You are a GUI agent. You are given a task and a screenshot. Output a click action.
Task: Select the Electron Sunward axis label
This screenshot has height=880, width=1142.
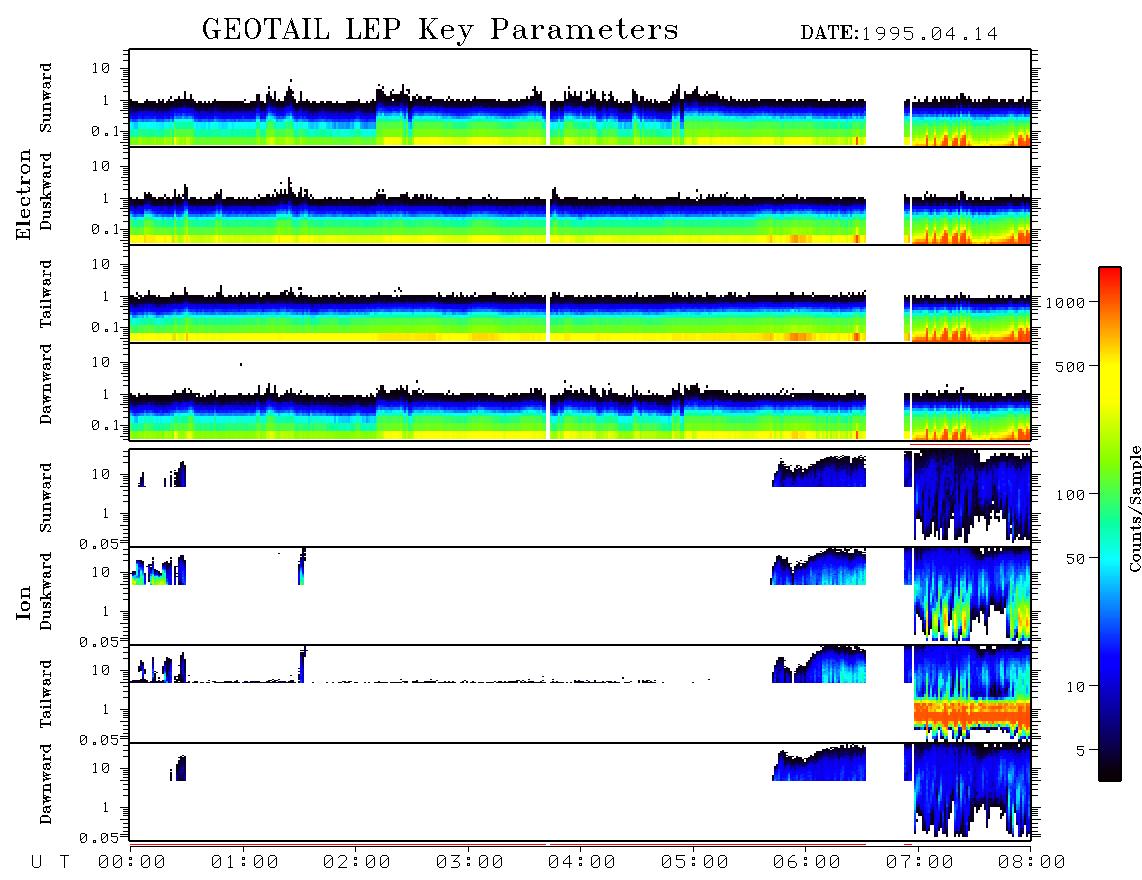[x=46, y=98]
